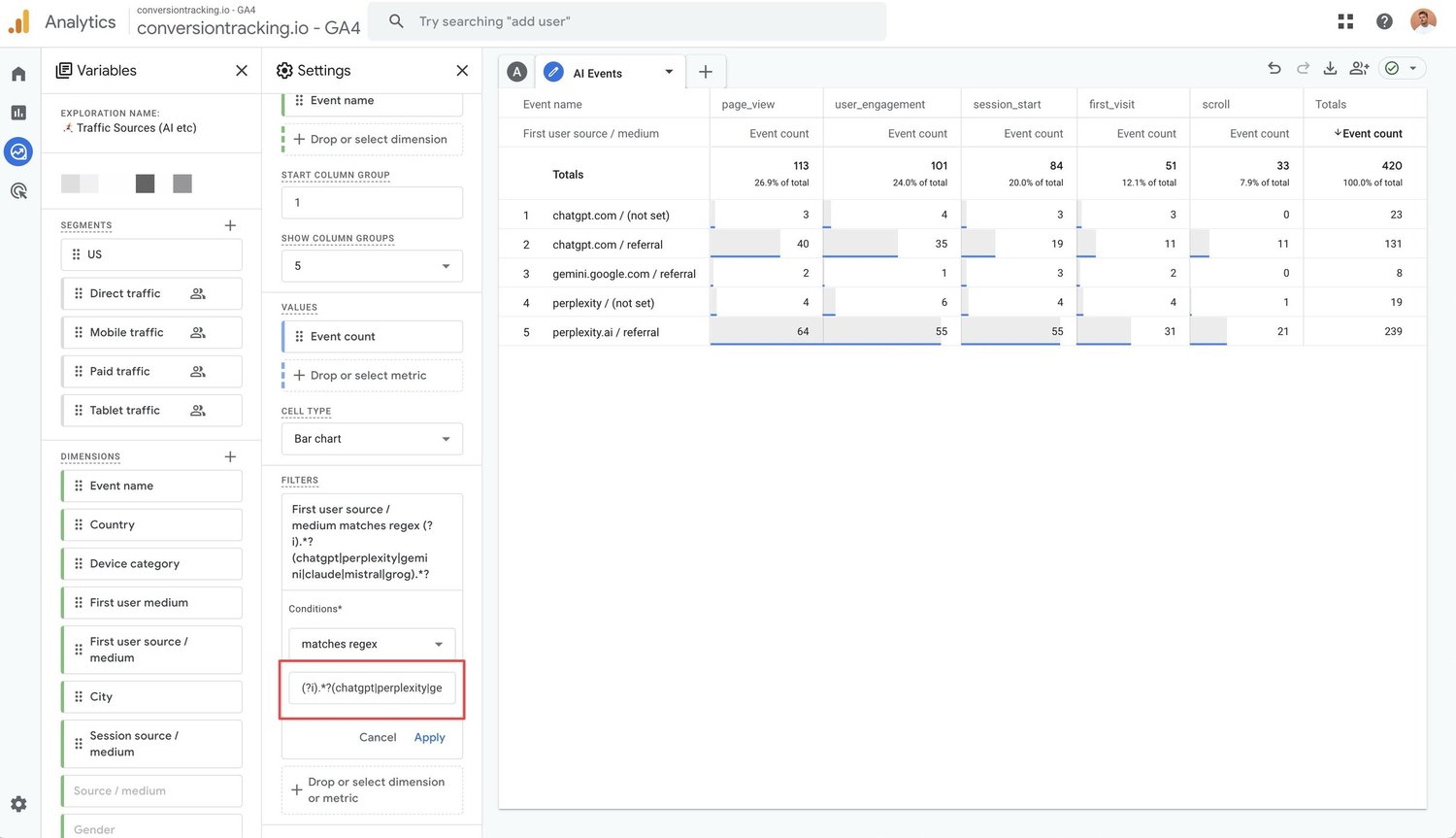Share the exploration with users

coord(1359,68)
